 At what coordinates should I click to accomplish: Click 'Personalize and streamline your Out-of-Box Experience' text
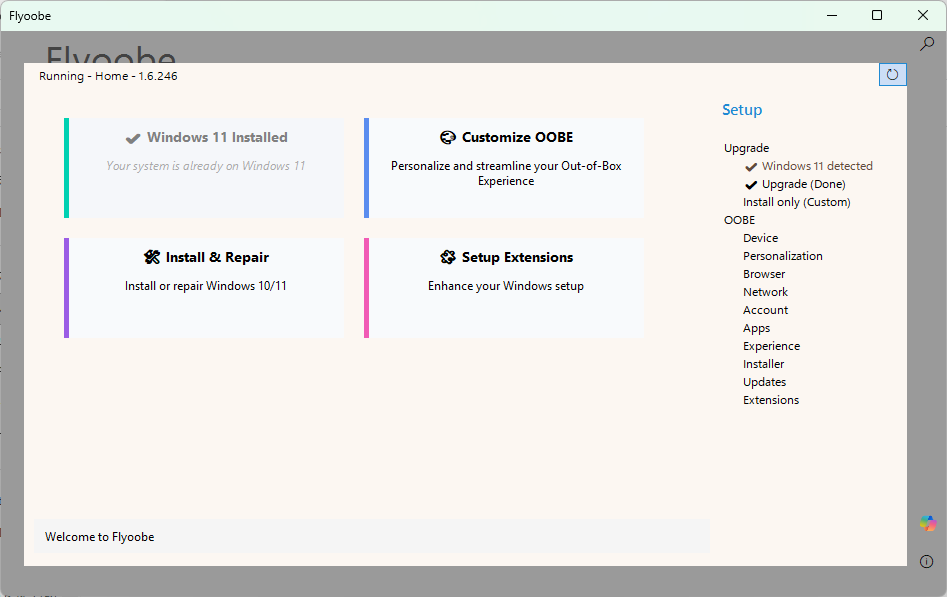tap(506, 173)
